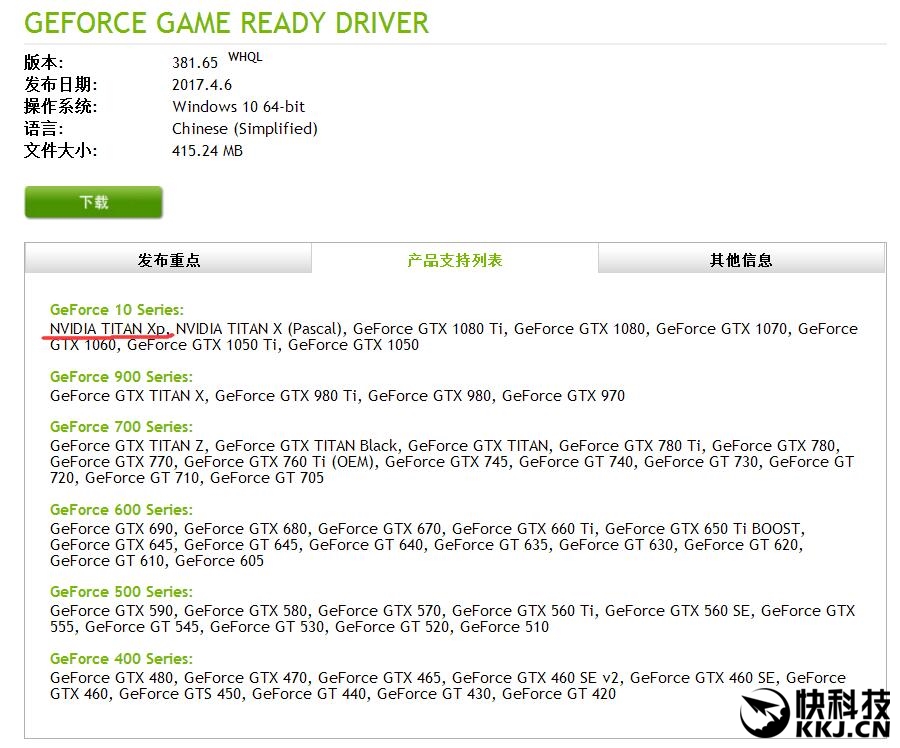
Task: Select GeForce GTX 590 text
Action: [111, 611]
